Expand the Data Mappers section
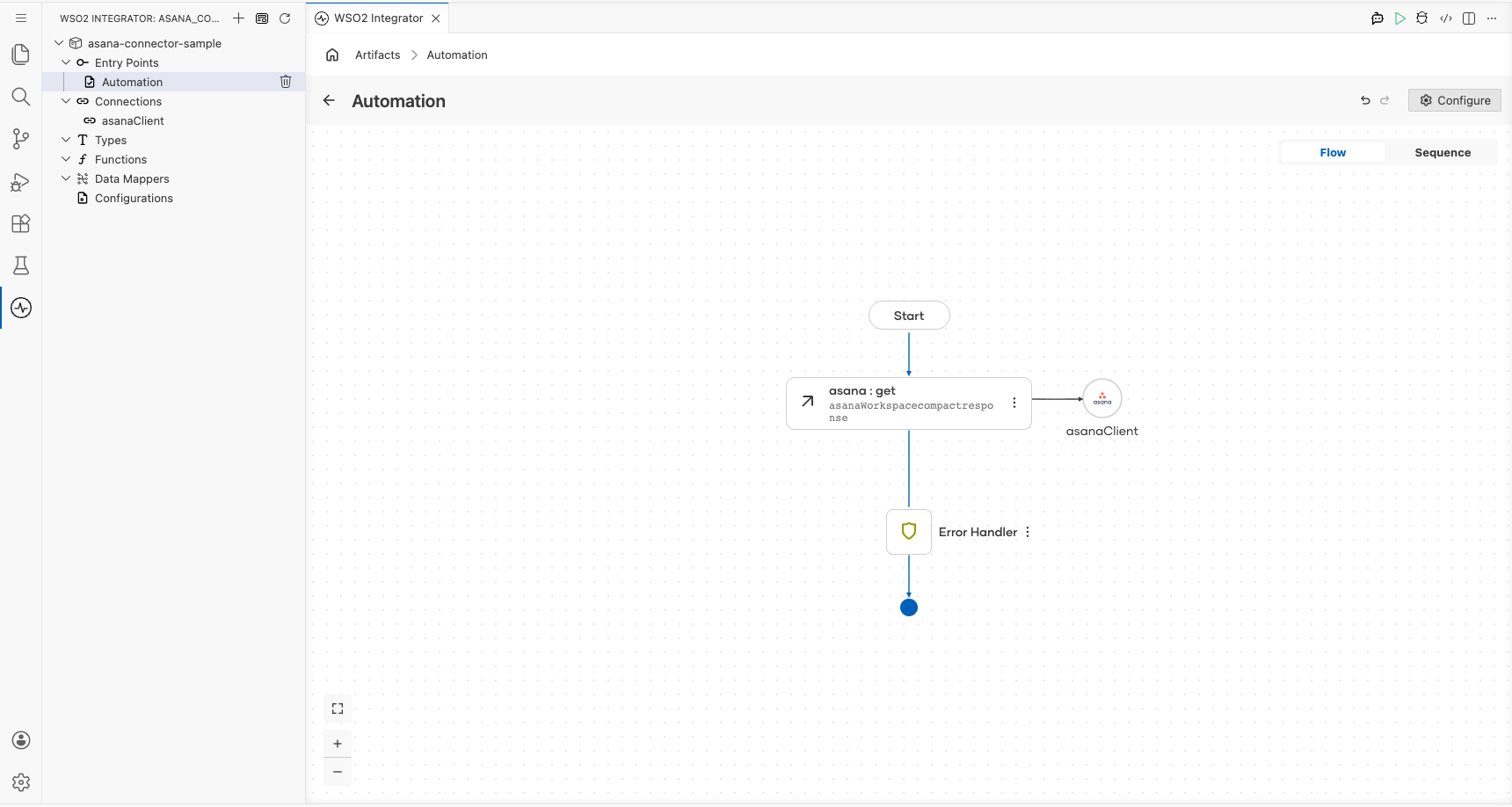This screenshot has height=807, width=1512. 66,178
